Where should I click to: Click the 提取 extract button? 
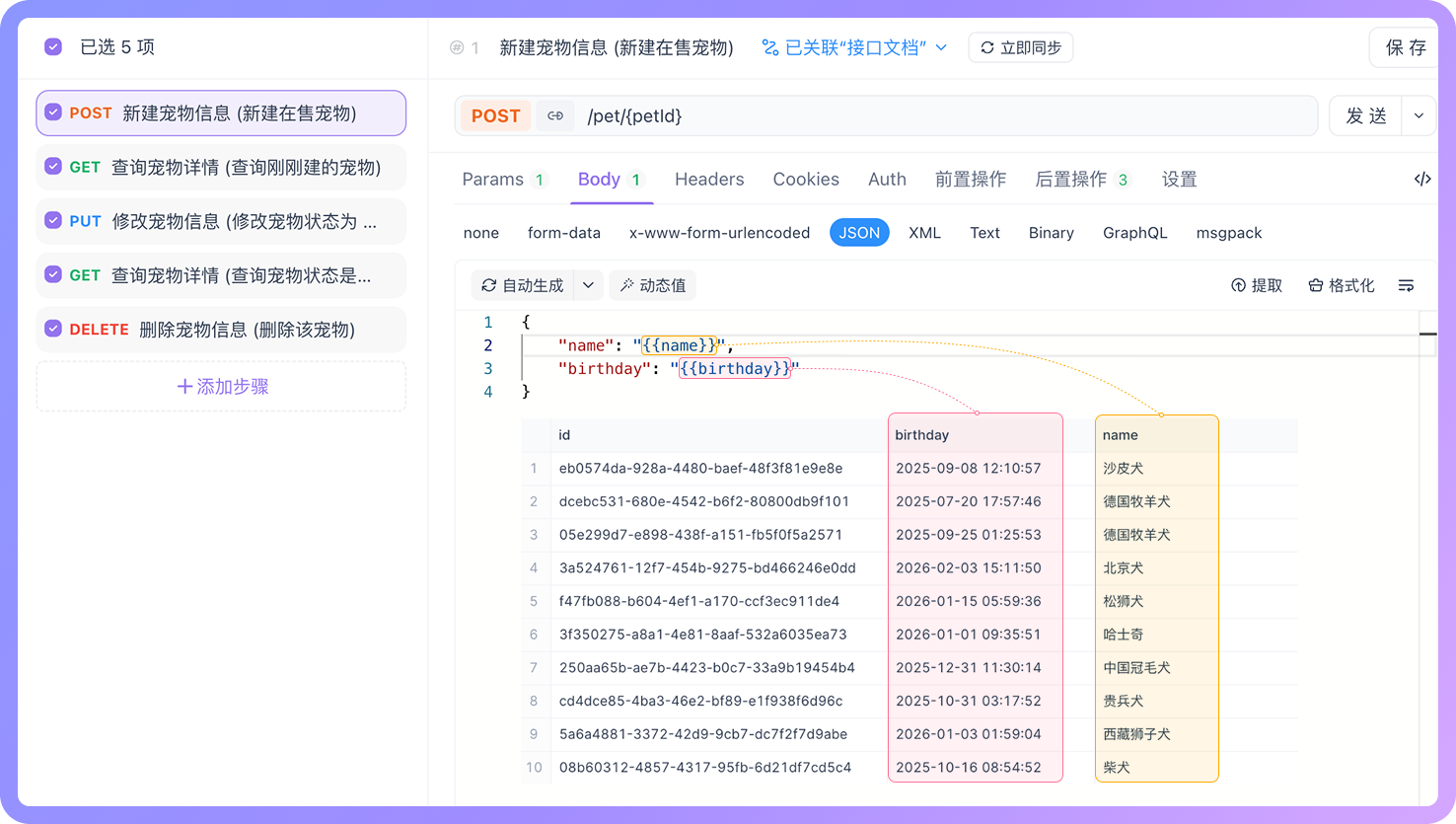click(x=1257, y=285)
